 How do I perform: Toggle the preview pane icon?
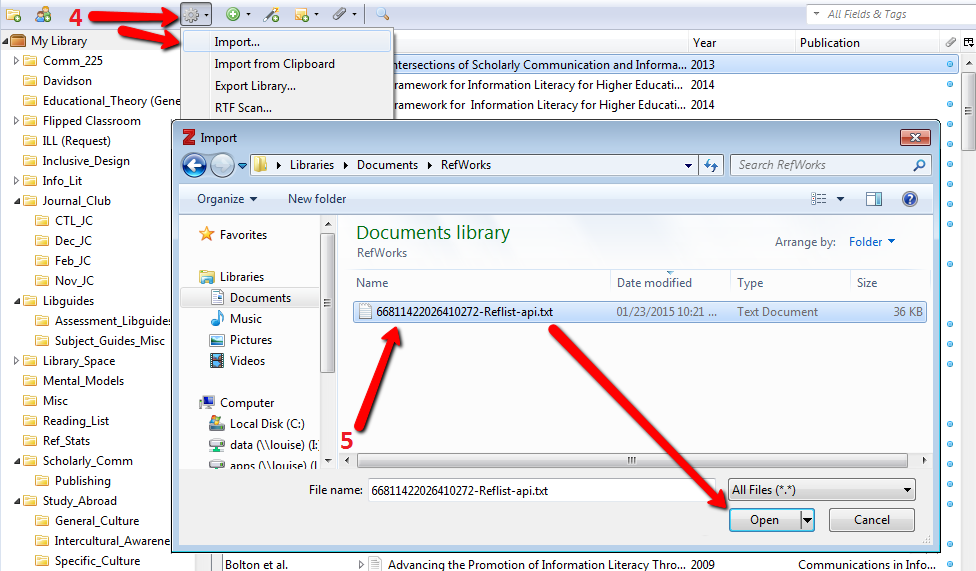[874, 199]
